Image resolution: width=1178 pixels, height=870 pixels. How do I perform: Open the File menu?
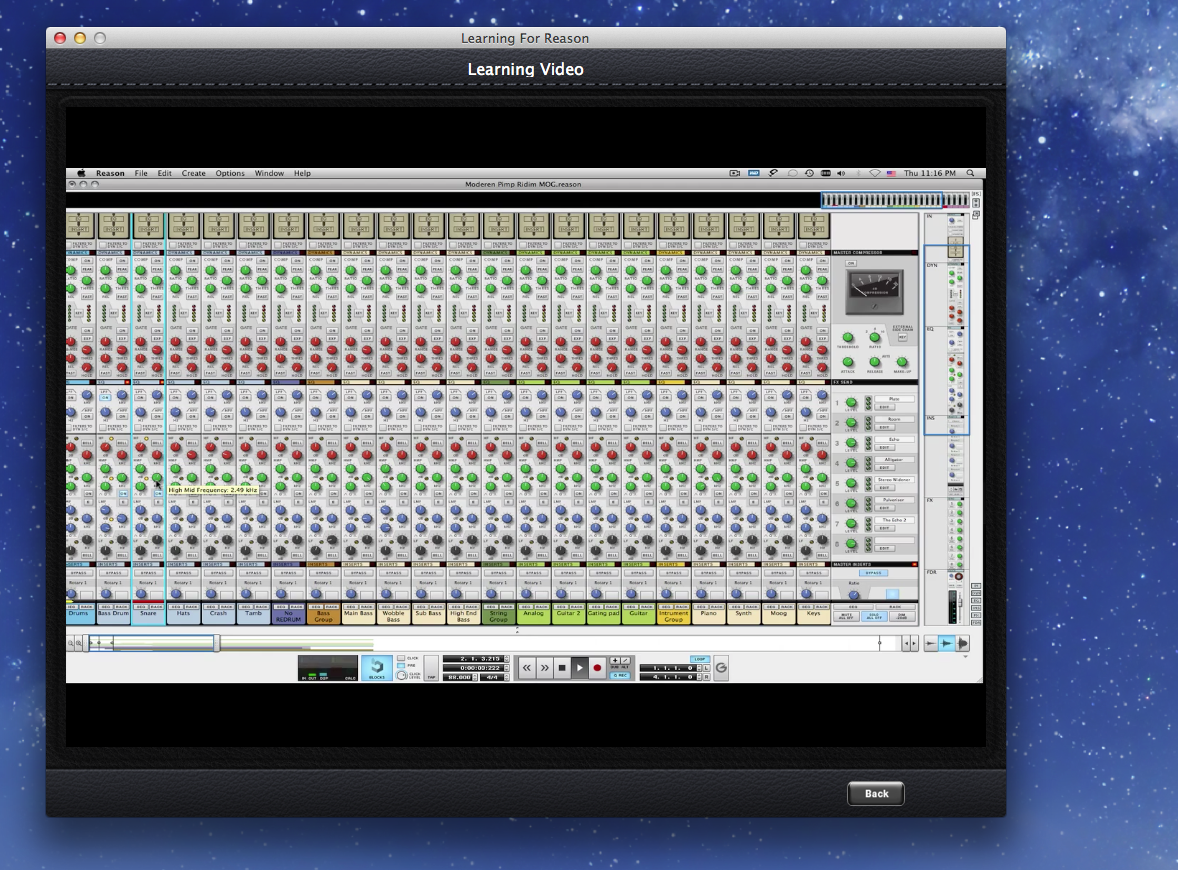click(x=141, y=174)
